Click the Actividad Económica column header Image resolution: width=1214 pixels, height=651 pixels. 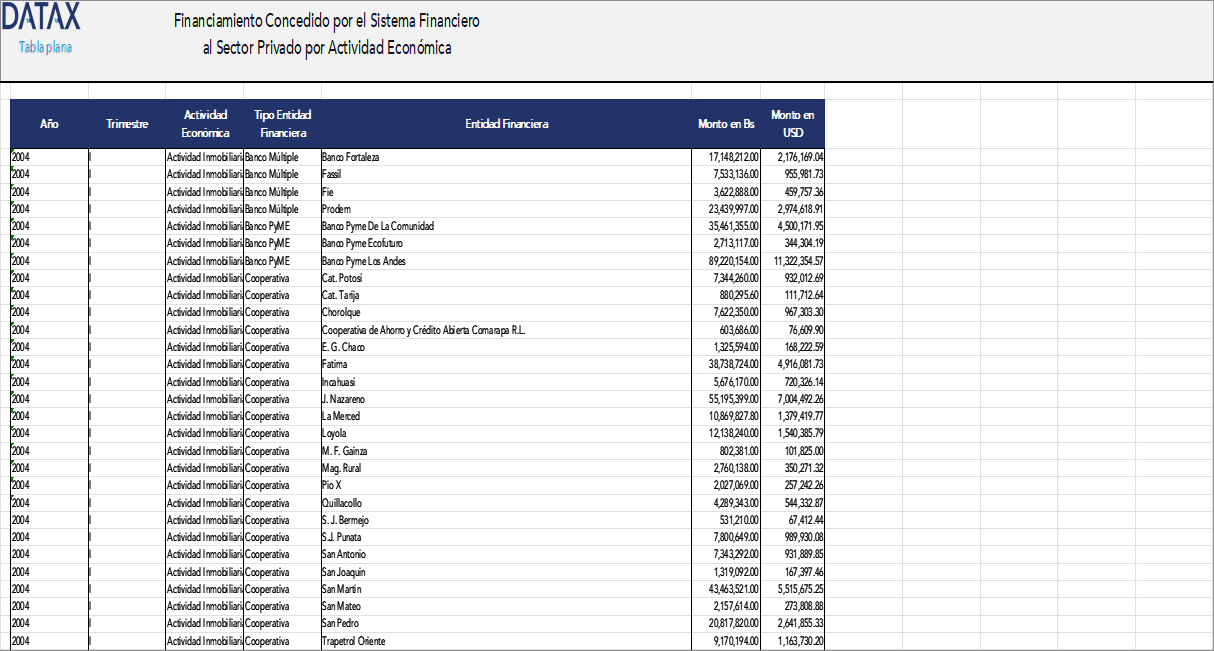[205, 124]
